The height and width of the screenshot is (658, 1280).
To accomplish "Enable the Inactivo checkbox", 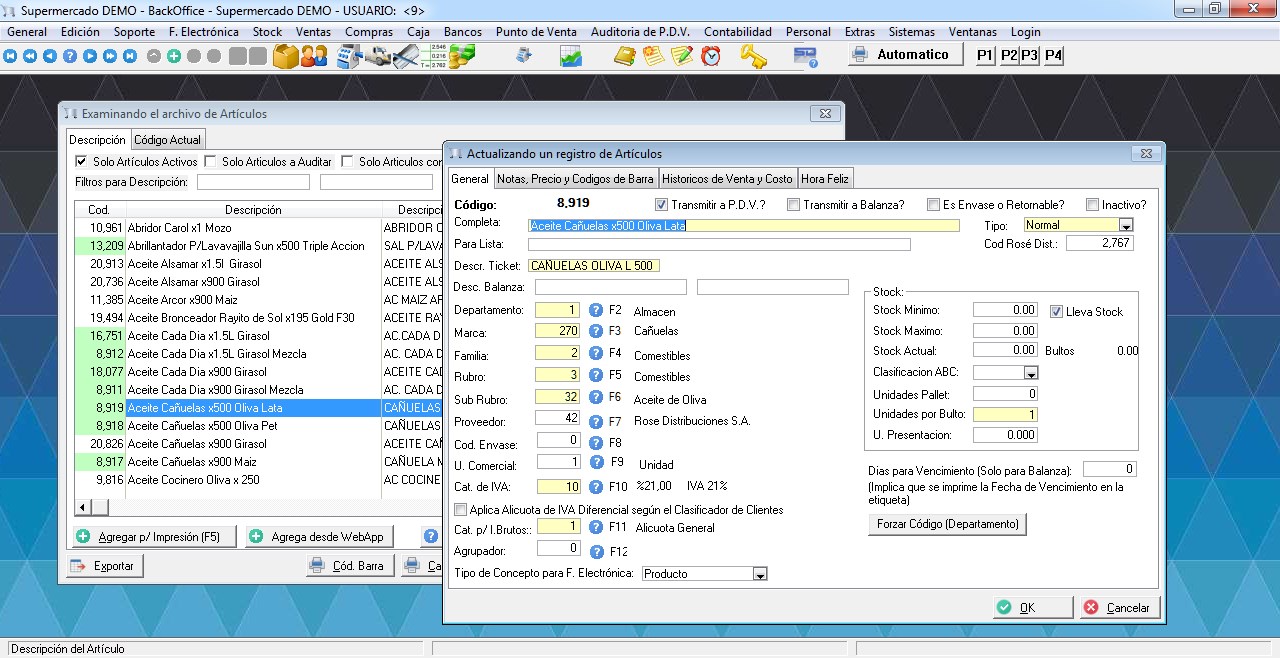I will point(1093,205).
